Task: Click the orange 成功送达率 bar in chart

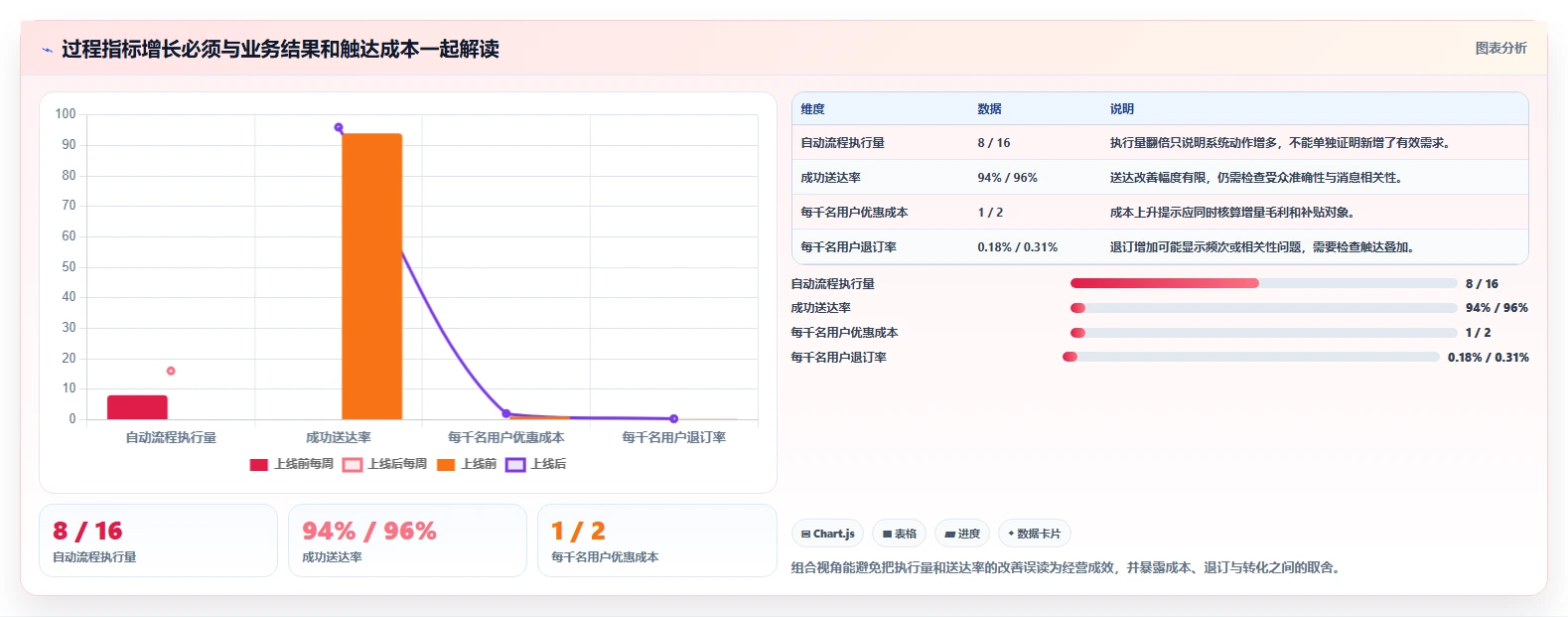Action: [x=372, y=276]
